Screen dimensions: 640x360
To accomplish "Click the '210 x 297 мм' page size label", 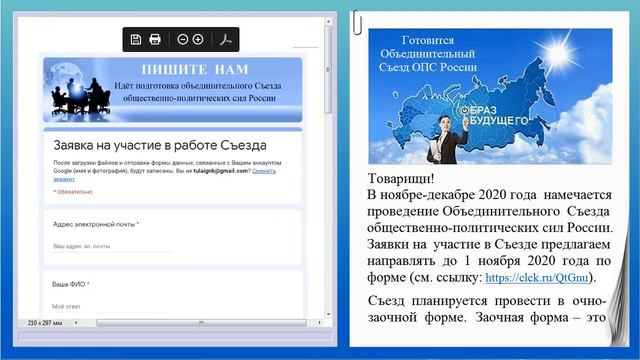I will click(x=45, y=322).
